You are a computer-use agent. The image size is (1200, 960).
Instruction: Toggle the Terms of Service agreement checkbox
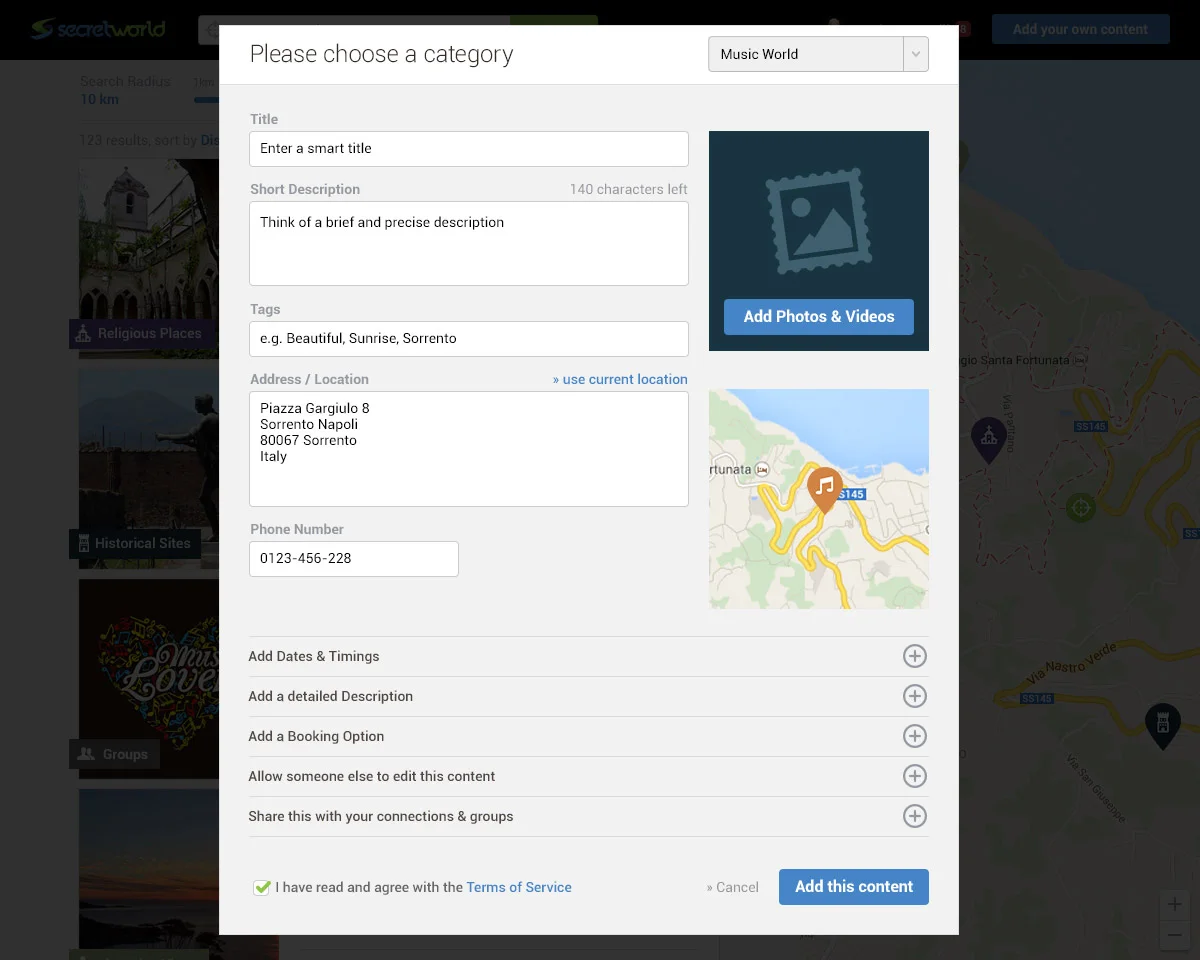coord(262,887)
